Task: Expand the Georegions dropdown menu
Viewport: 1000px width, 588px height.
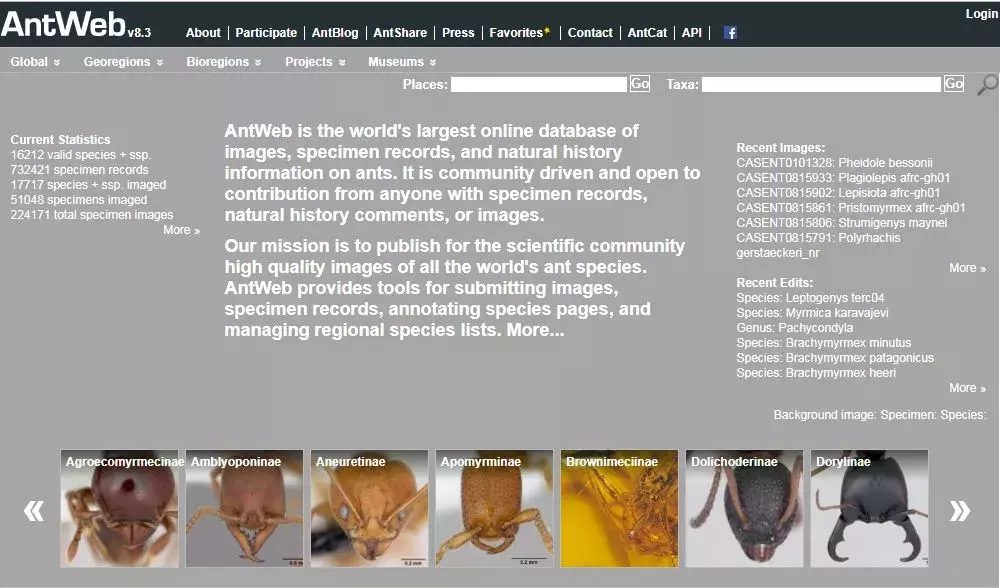Action: tap(123, 62)
